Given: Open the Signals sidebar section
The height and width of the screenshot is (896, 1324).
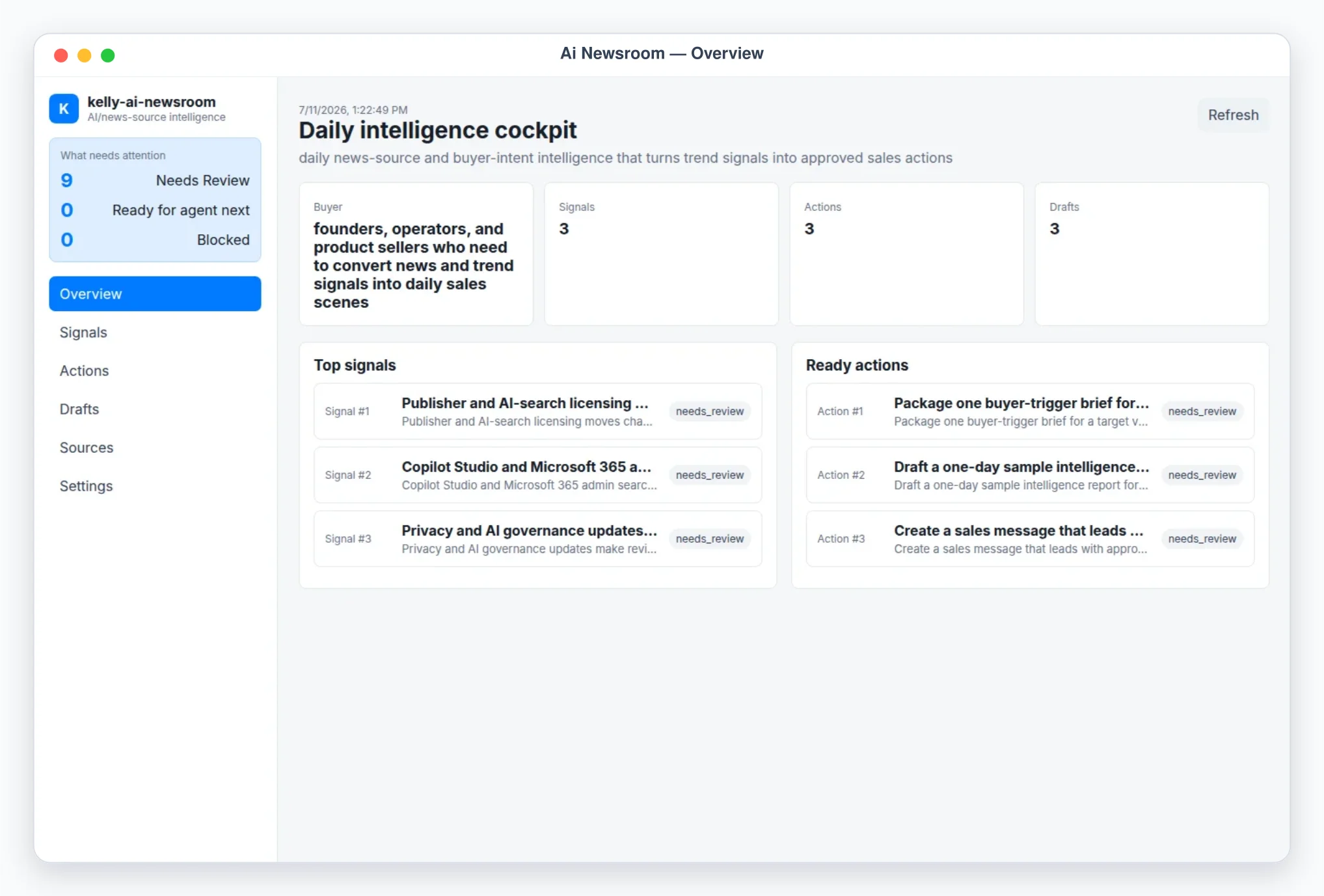Looking at the screenshot, I should (x=155, y=333).
